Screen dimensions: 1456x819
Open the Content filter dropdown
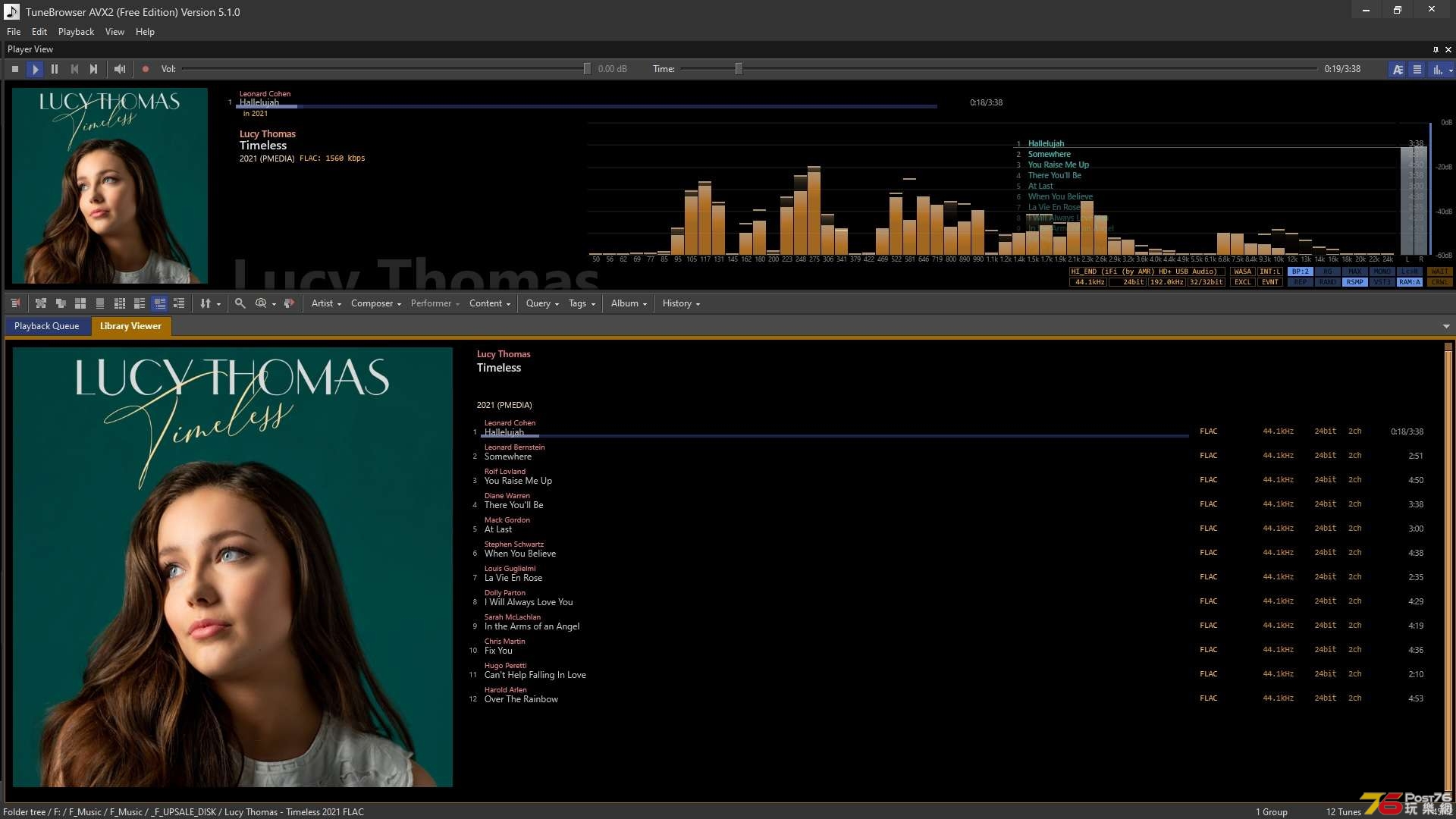tap(490, 303)
